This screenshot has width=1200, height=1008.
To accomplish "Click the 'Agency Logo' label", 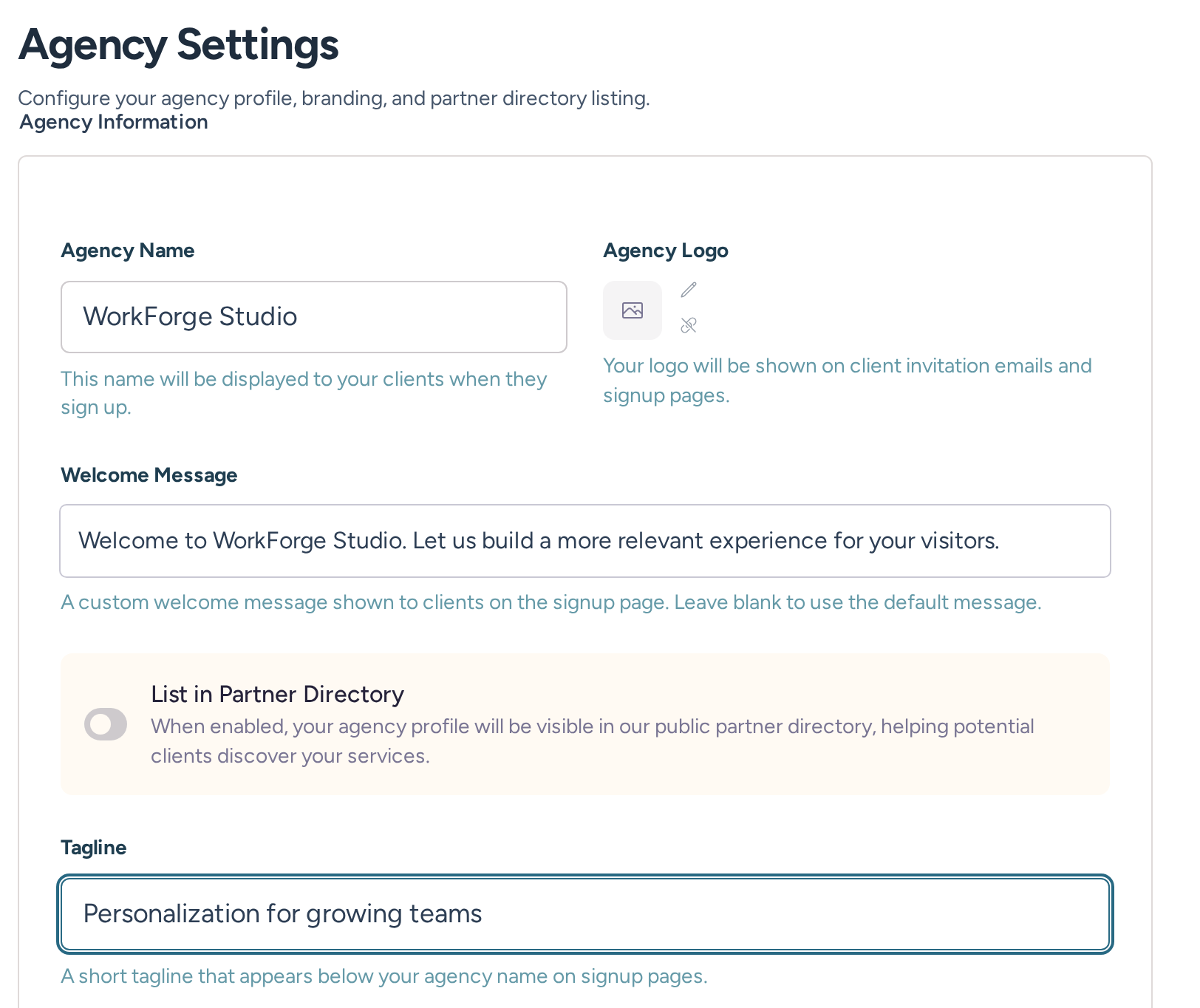I will pos(666,251).
